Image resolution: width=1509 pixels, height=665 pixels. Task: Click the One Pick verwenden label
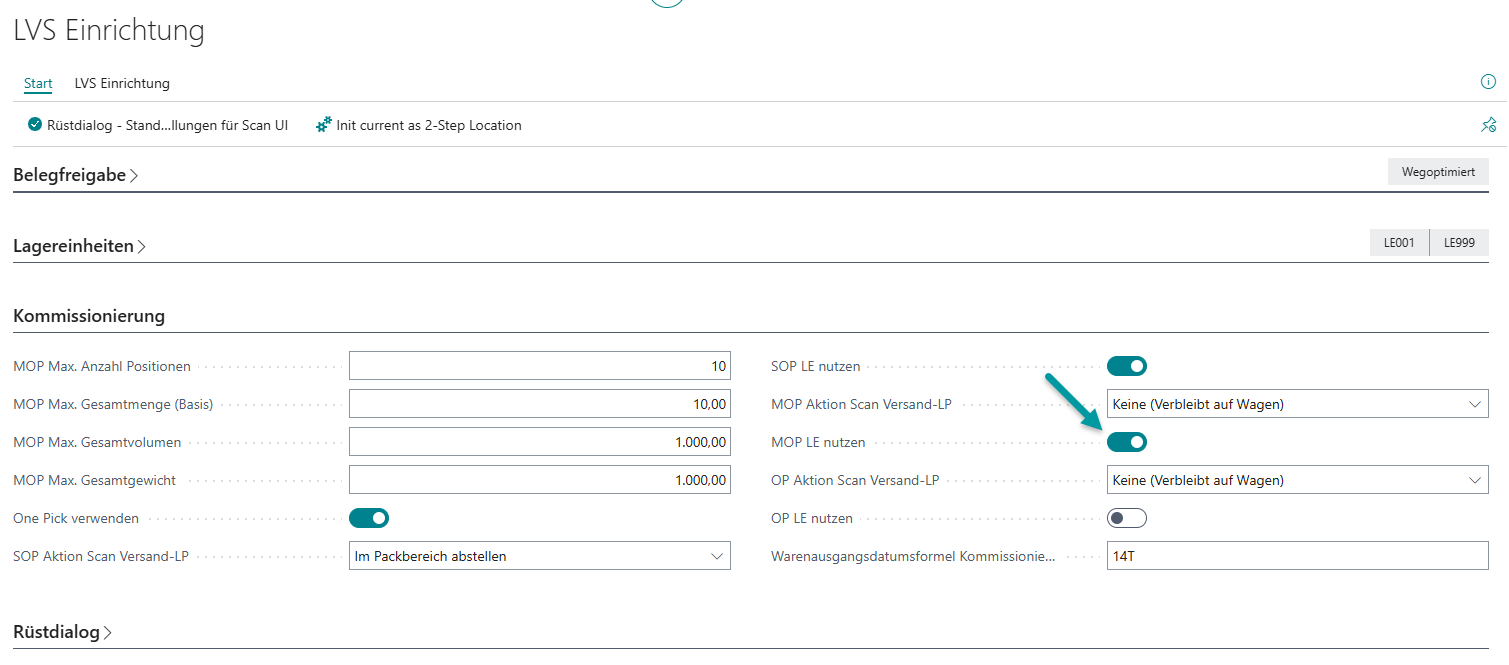(76, 518)
